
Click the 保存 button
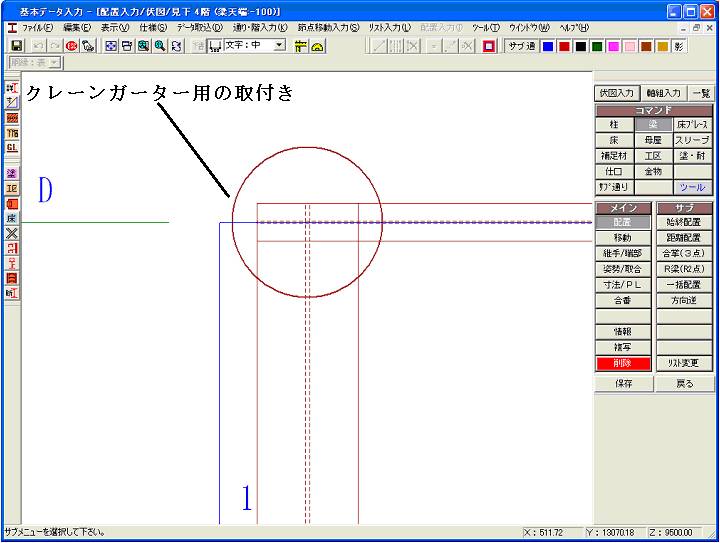point(624,383)
